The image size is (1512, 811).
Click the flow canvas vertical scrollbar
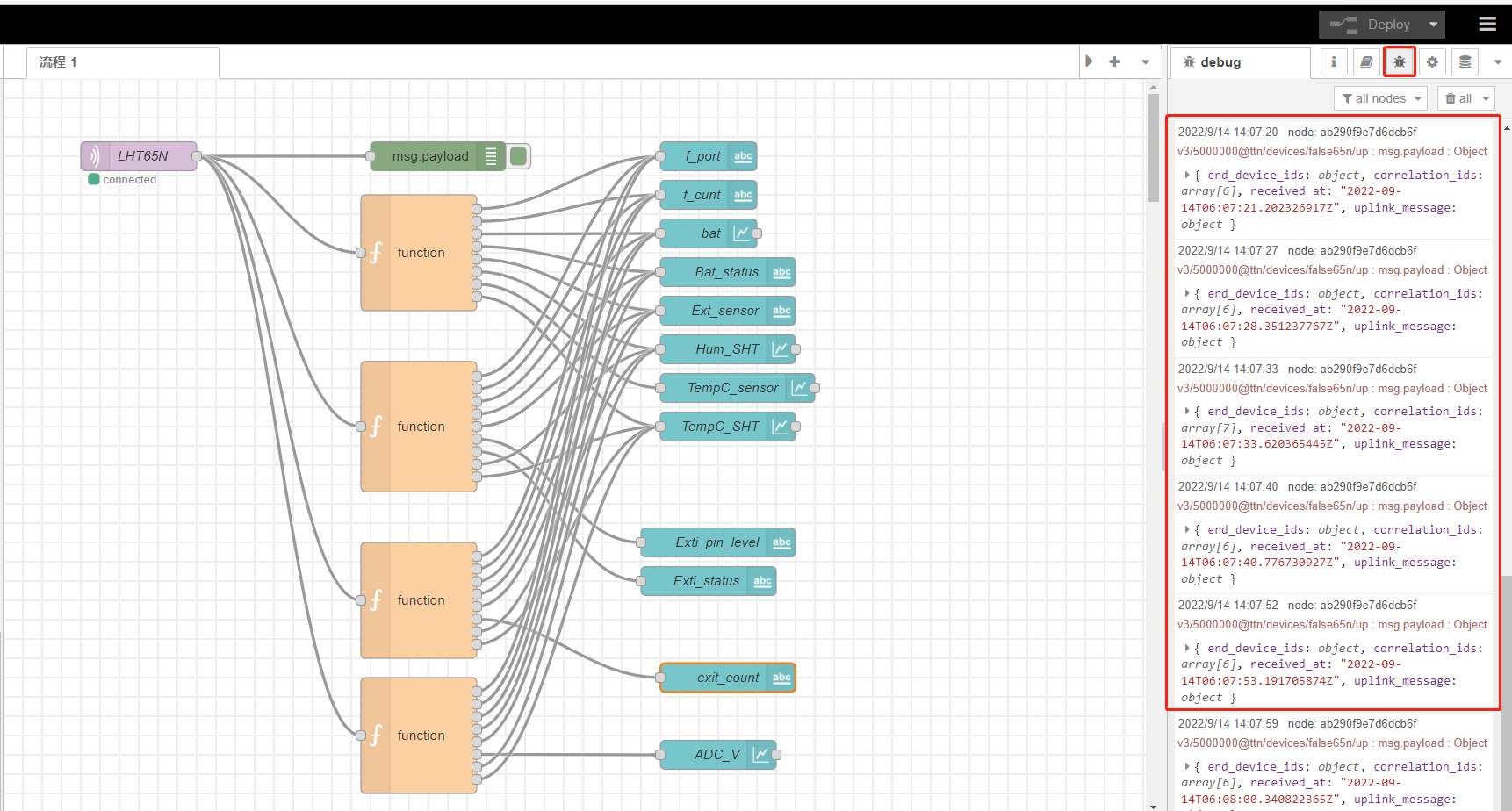1153,147
